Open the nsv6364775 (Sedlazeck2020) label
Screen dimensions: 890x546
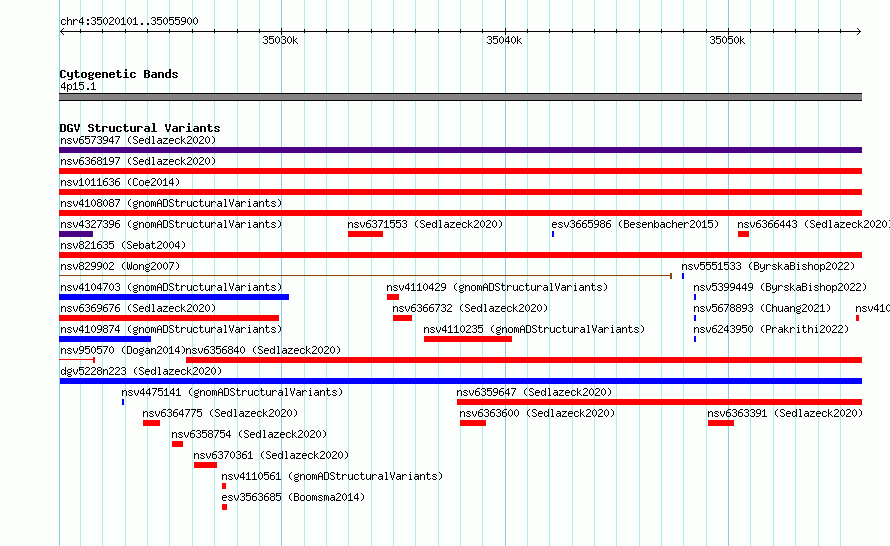(220, 413)
